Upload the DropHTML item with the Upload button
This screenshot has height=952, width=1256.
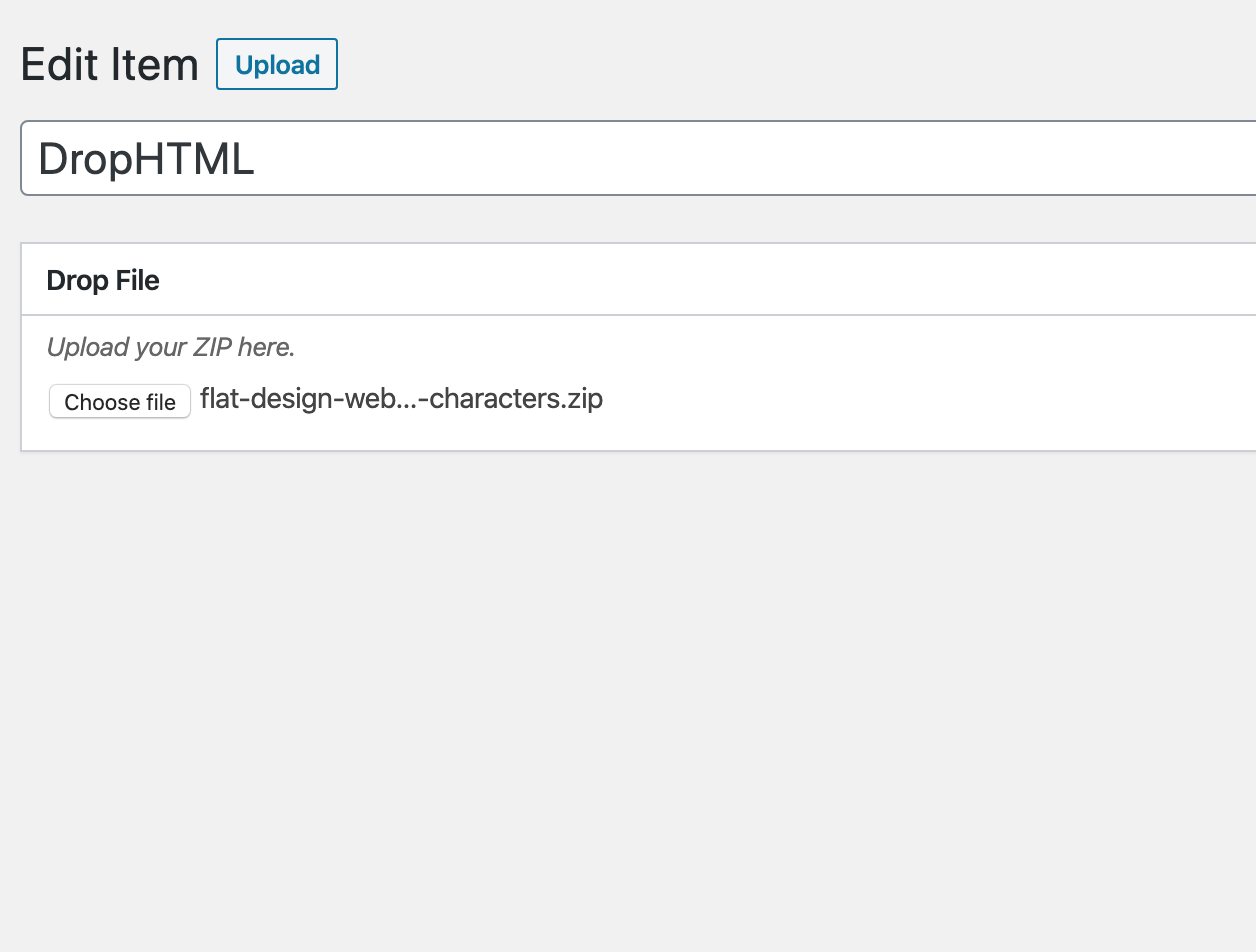tap(276, 64)
